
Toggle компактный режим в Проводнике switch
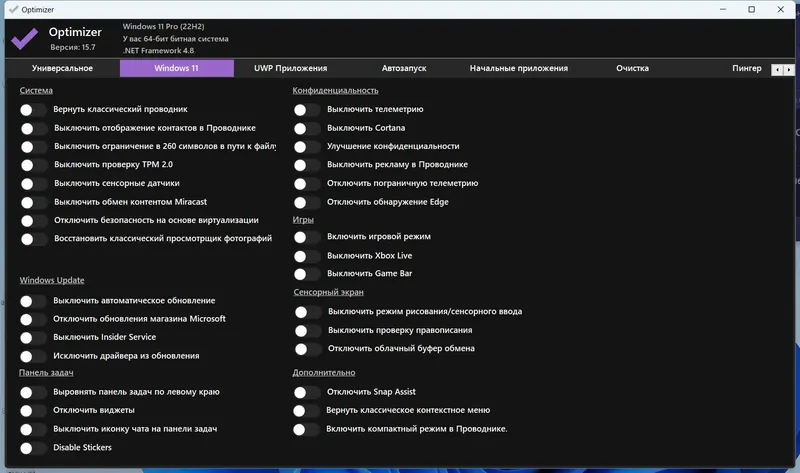pyautogui.click(x=306, y=430)
